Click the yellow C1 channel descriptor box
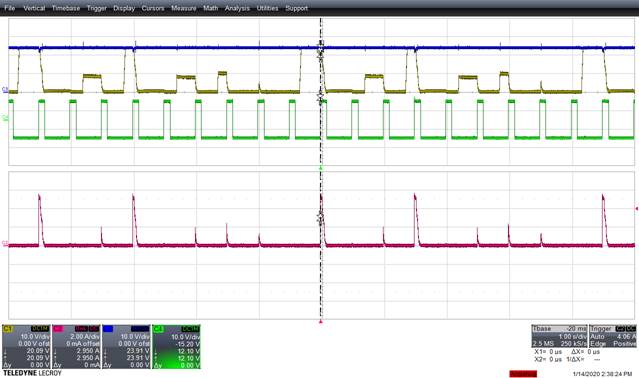 (26, 347)
